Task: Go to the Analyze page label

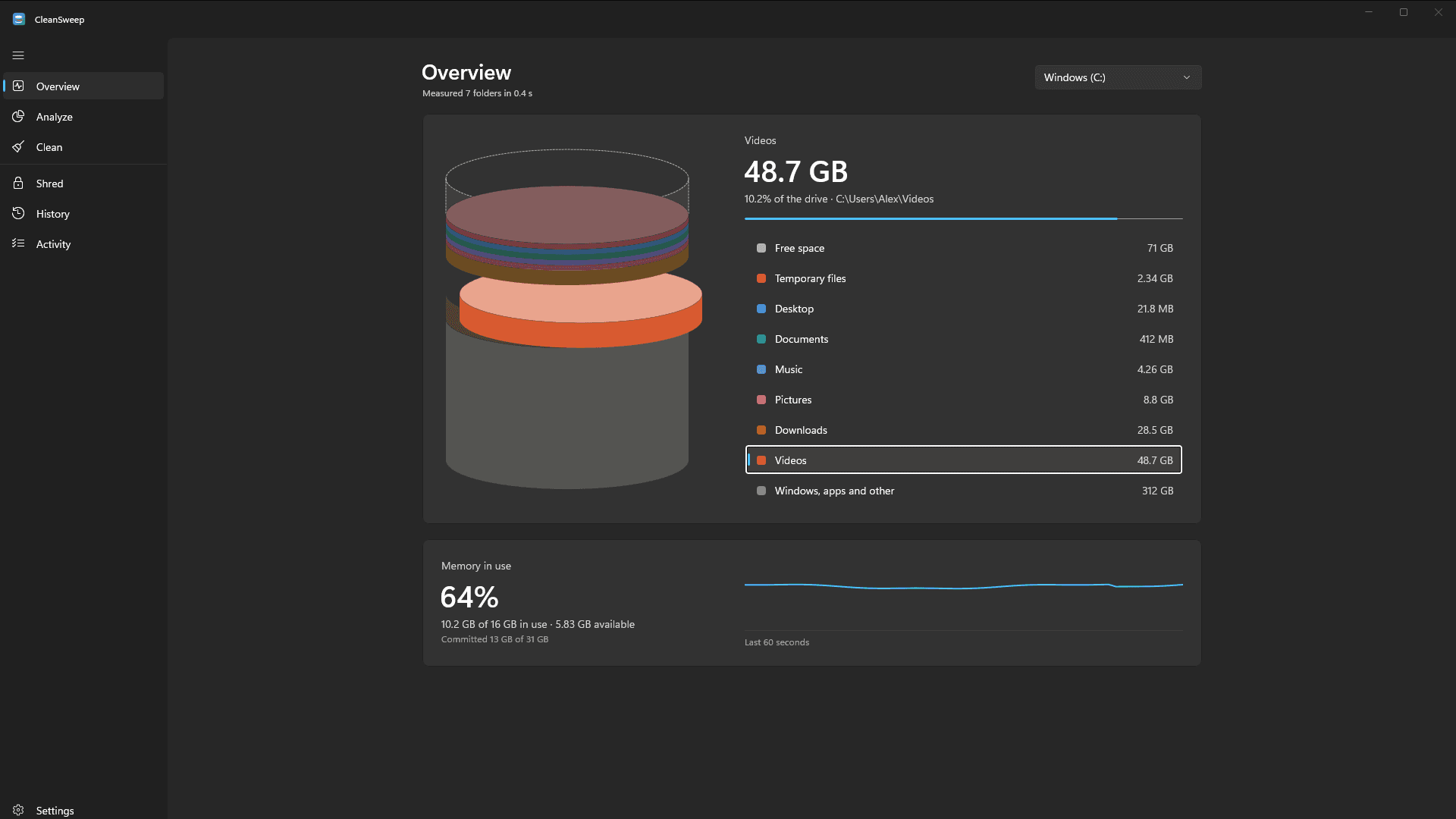Action: (55, 117)
